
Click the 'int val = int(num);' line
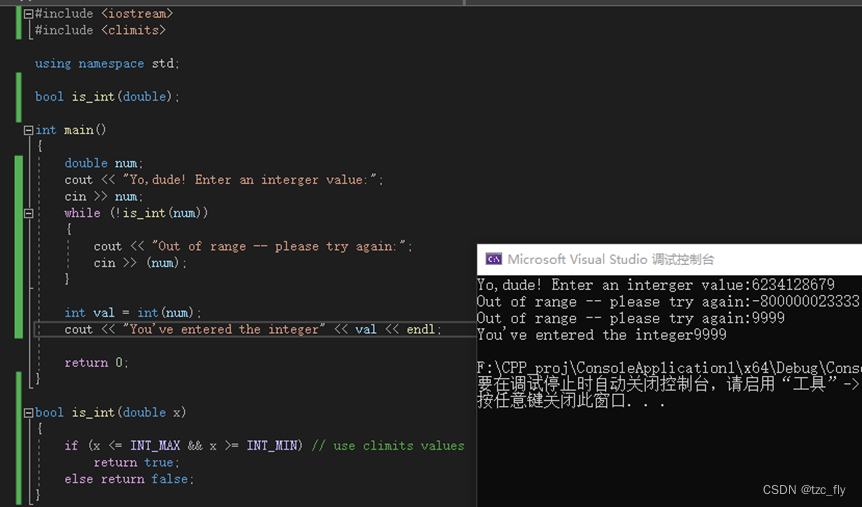[133, 313]
